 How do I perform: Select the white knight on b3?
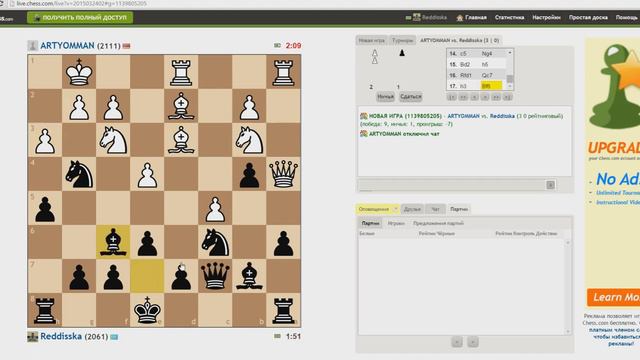[249, 140]
